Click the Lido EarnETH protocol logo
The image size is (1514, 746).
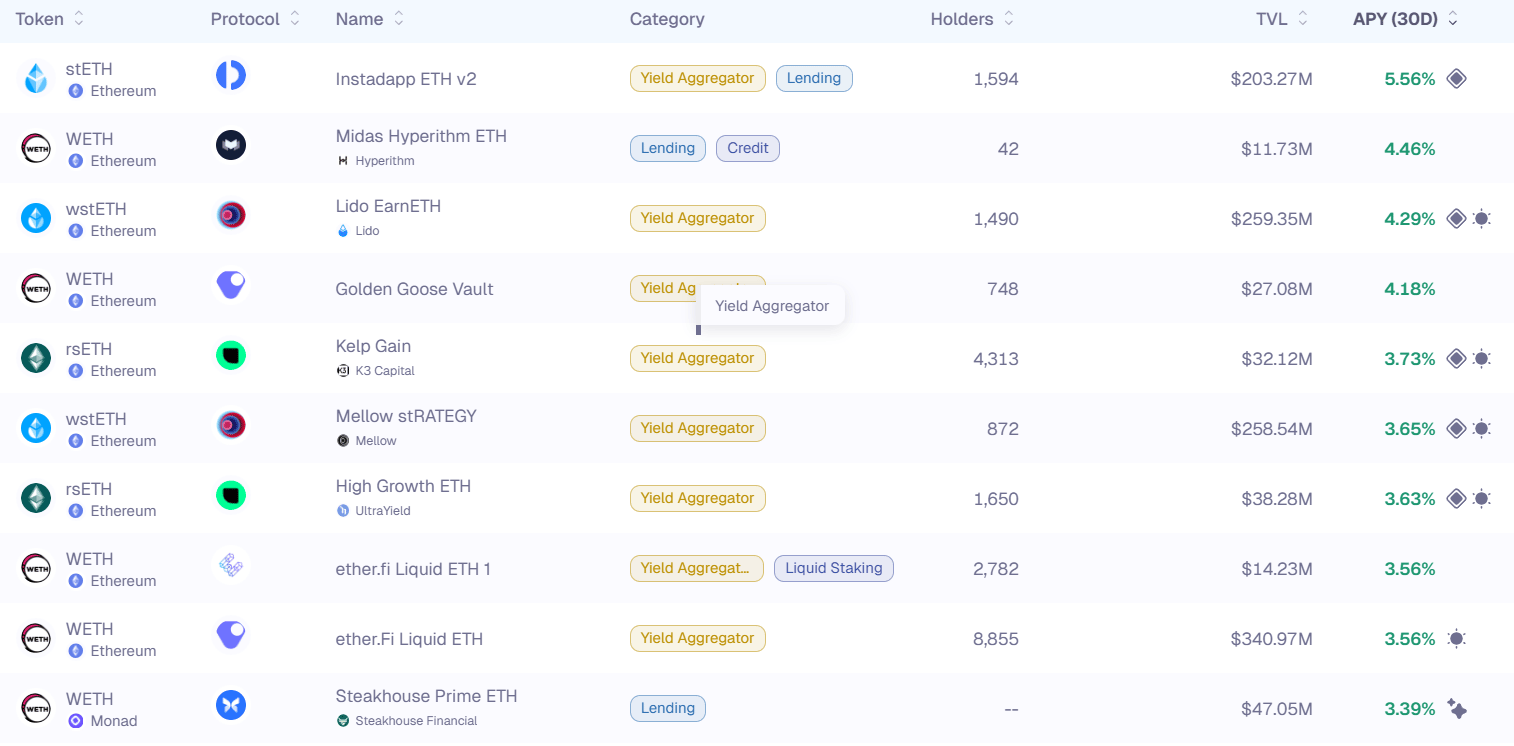click(231, 215)
